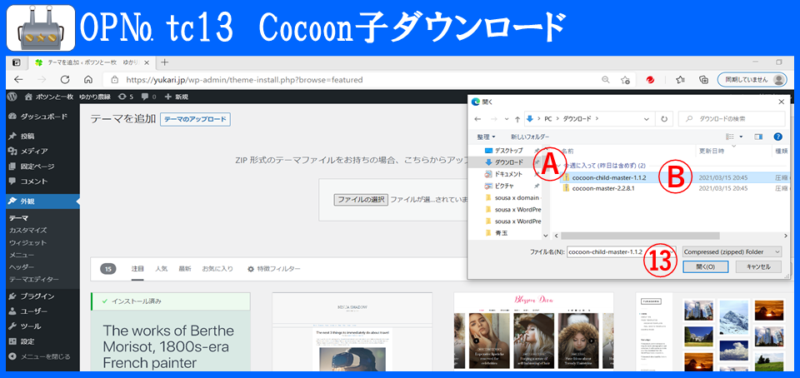Switch to the 人気 theme filter tab
The width and height of the screenshot is (800, 378).
click(161, 269)
